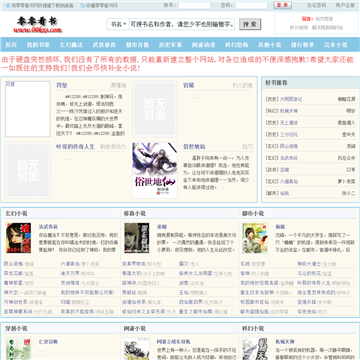The height and width of the screenshot is (360, 360).
Task: Click the 零零看书 site logo
Action: click(38, 25)
